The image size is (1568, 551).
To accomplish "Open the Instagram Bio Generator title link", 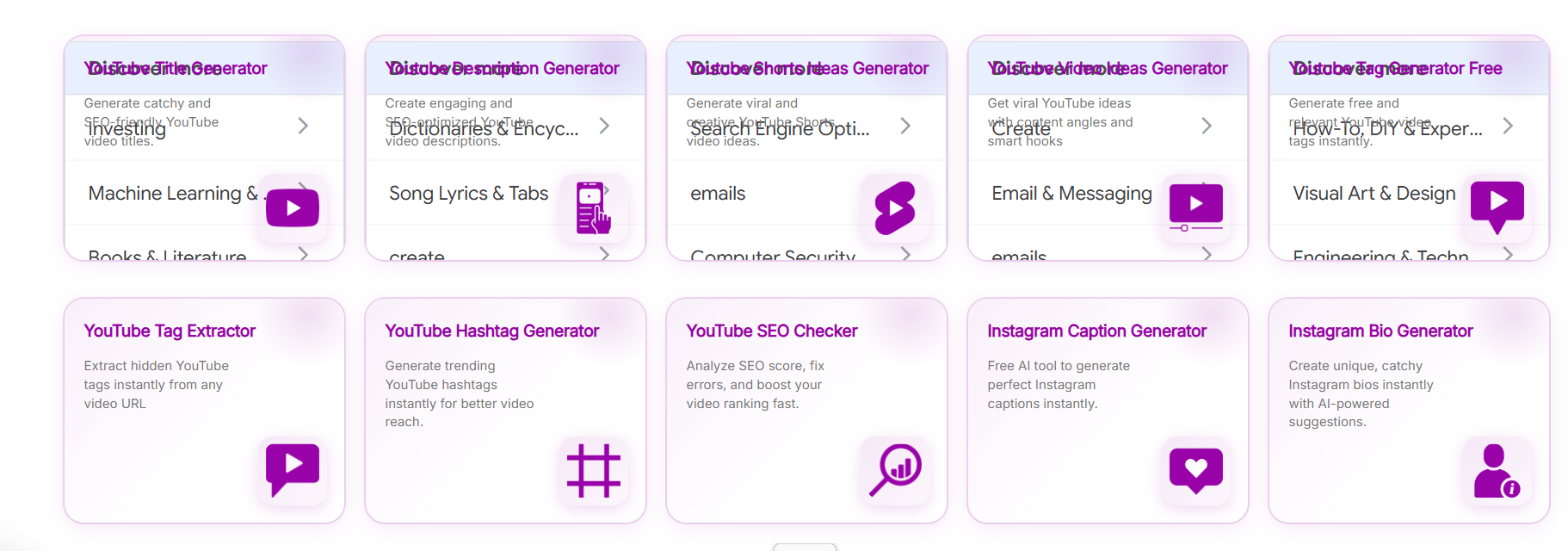I will pyautogui.click(x=1380, y=331).
